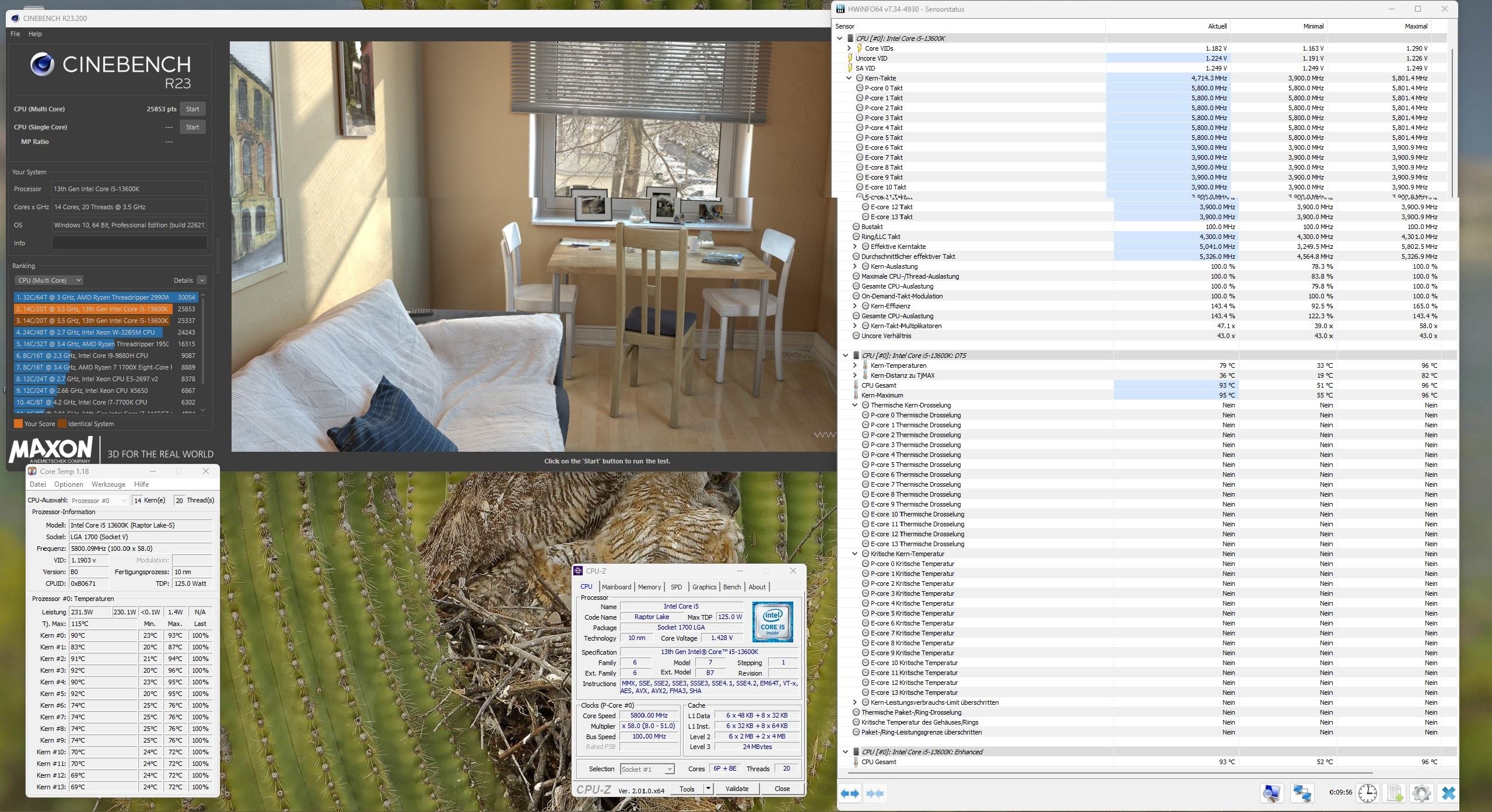The image size is (1492, 812).
Task: Click the collapse sensor columns arrows icon in HWiNFO
Action: tap(875, 793)
